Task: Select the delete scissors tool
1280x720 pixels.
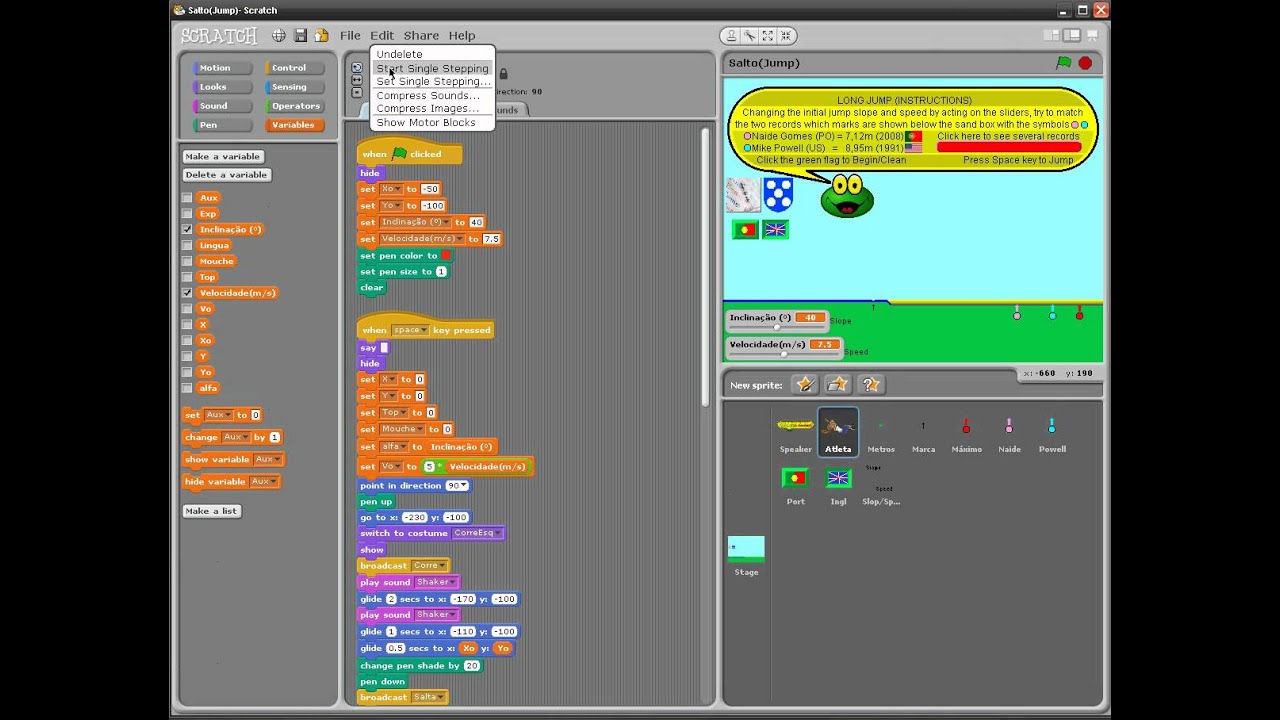Action: pyautogui.click(x=749, y=36)
